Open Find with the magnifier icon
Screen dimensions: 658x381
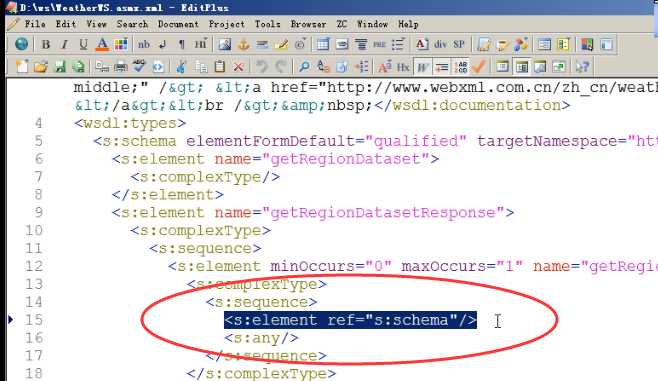304,66
